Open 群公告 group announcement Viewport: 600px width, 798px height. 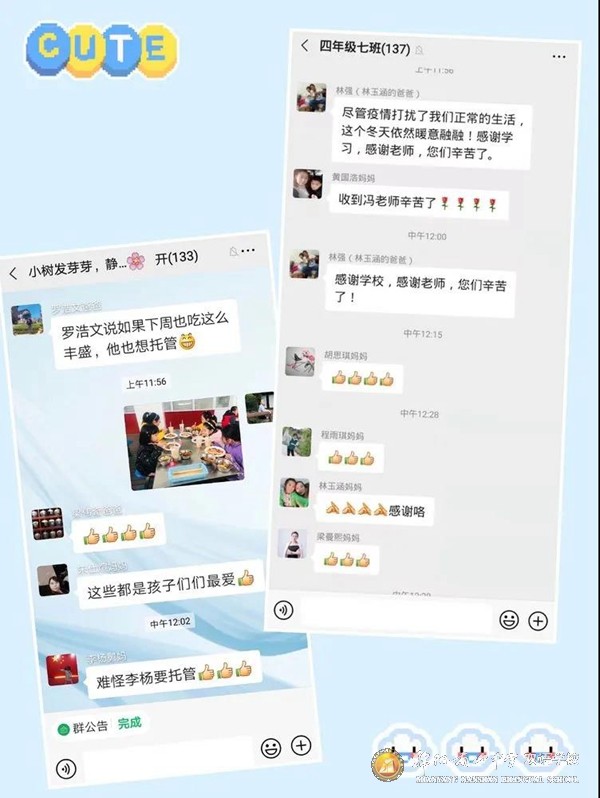(83, 727)
